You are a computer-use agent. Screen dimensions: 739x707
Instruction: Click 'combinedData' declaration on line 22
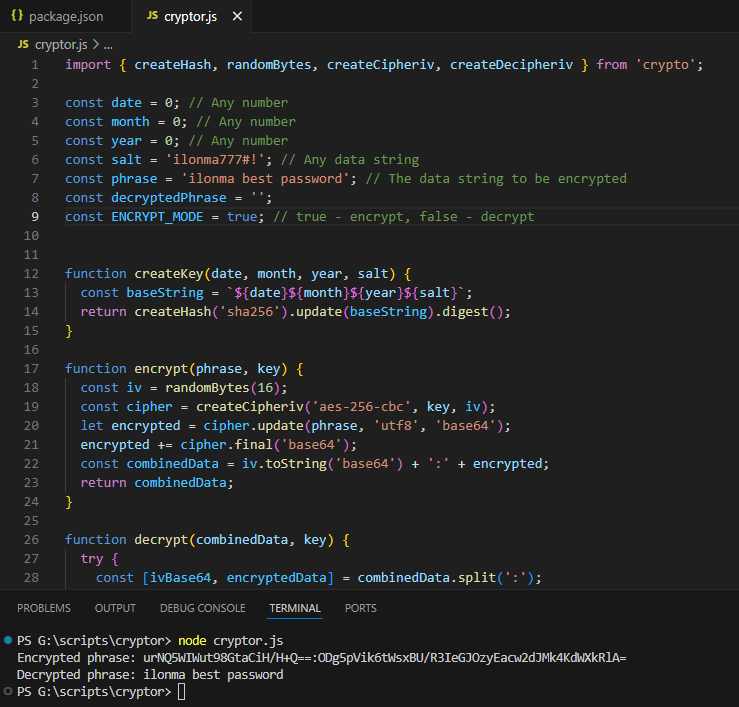(172, 464)
